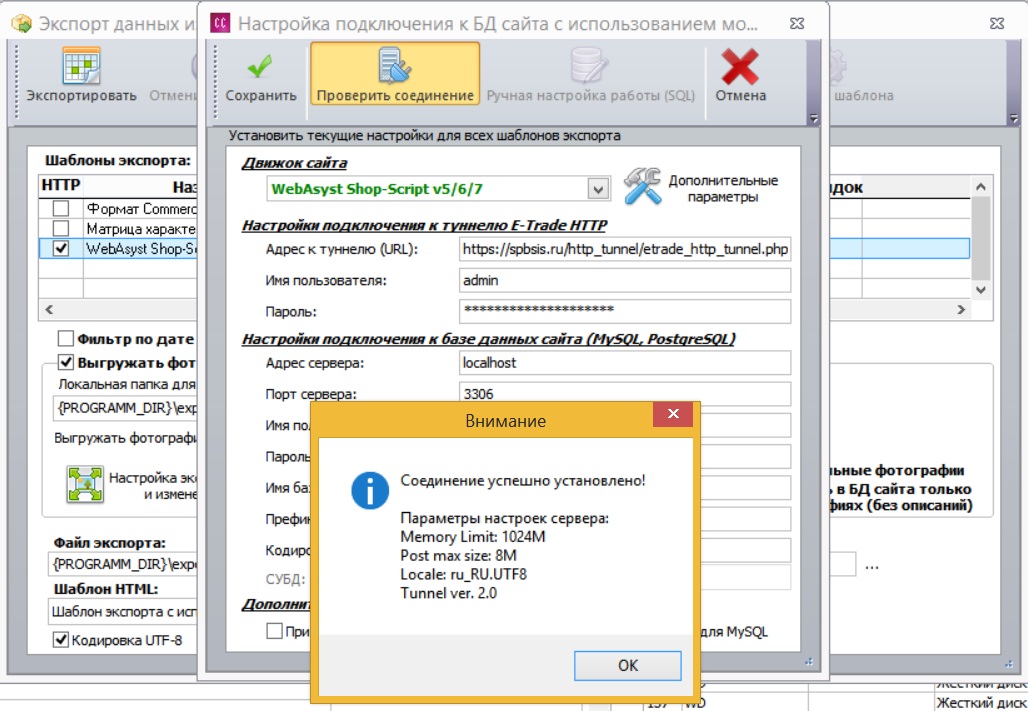Toggle HTTP checkbox for Матрица характе row
The width and height of the screenshot is (1028, 711).
pyautogui.click(x=60, y=228)
